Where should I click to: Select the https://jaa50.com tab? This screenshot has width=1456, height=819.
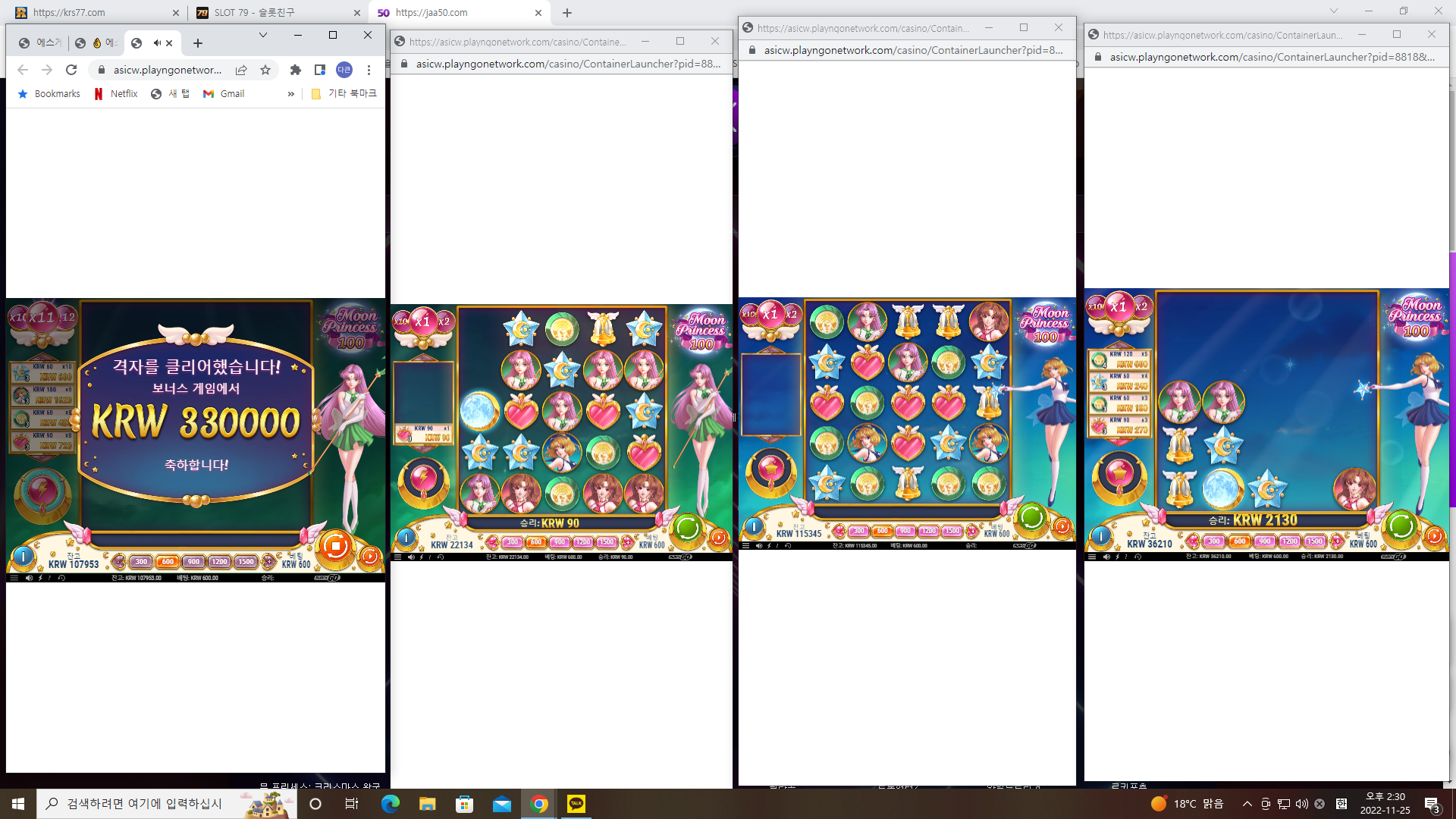click(x=460, y=12)
